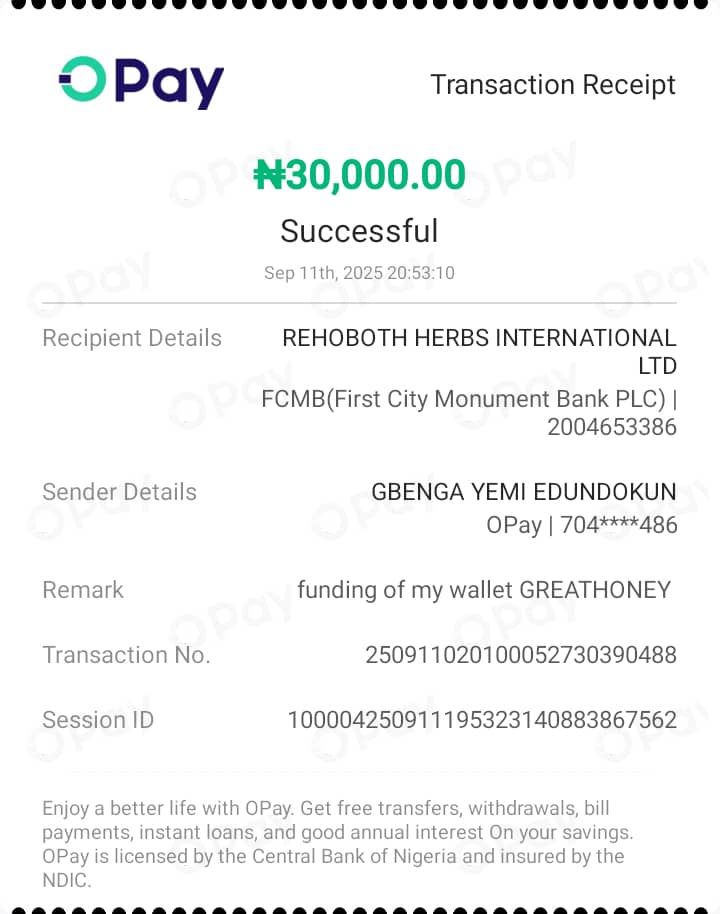The width and height of the screenshot is (720, 914).
Task: Click the Transaction Receipt title
Action: point(553,85)
